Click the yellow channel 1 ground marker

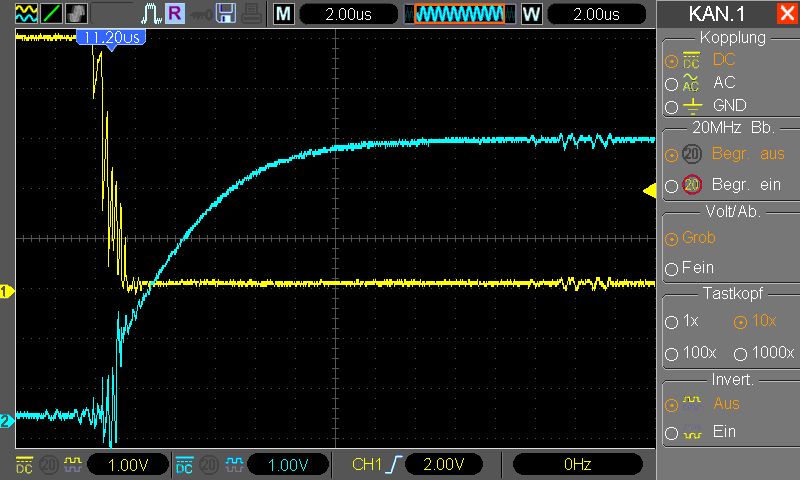(x=6, y=292)
